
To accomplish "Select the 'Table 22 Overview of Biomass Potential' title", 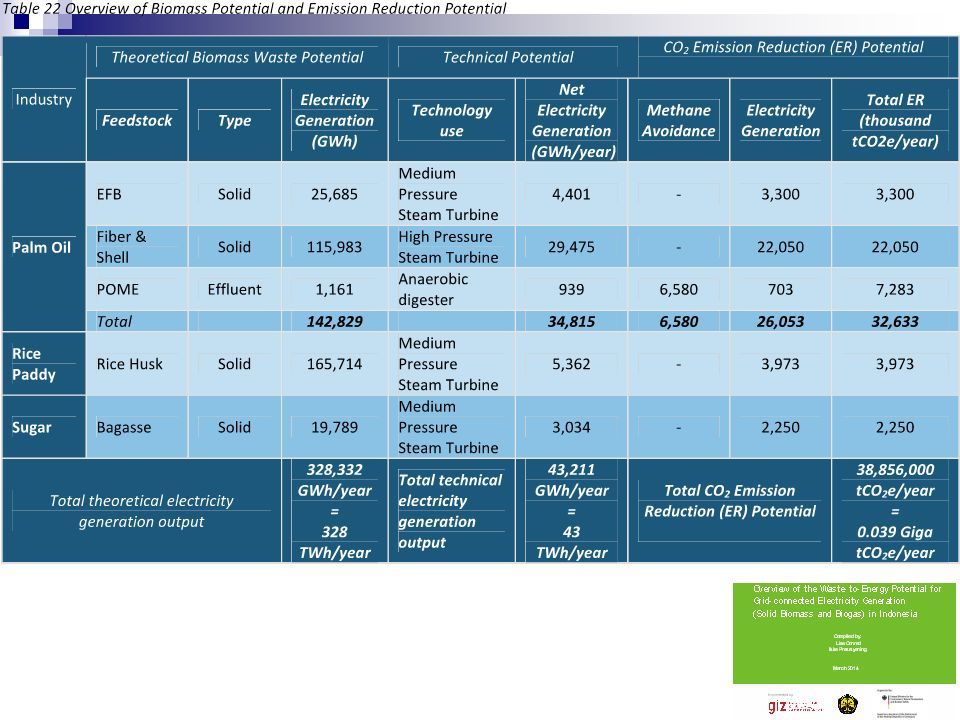I will click(x=254, y=8).
